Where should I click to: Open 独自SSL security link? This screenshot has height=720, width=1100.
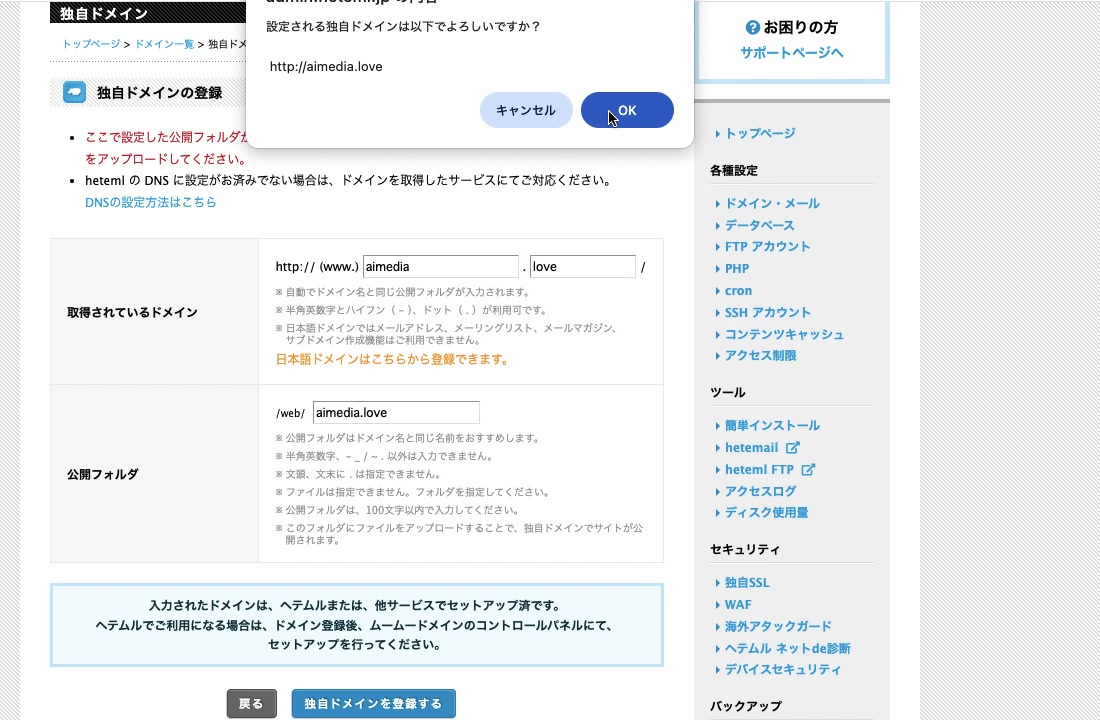point(747,582)
